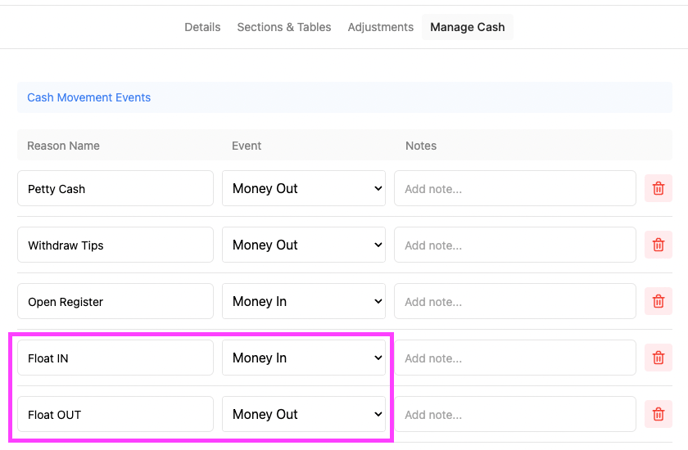The height and width of the screenshot is (450, 688).
Task: Remove the Float OUT reason
Action: [658, 414]
